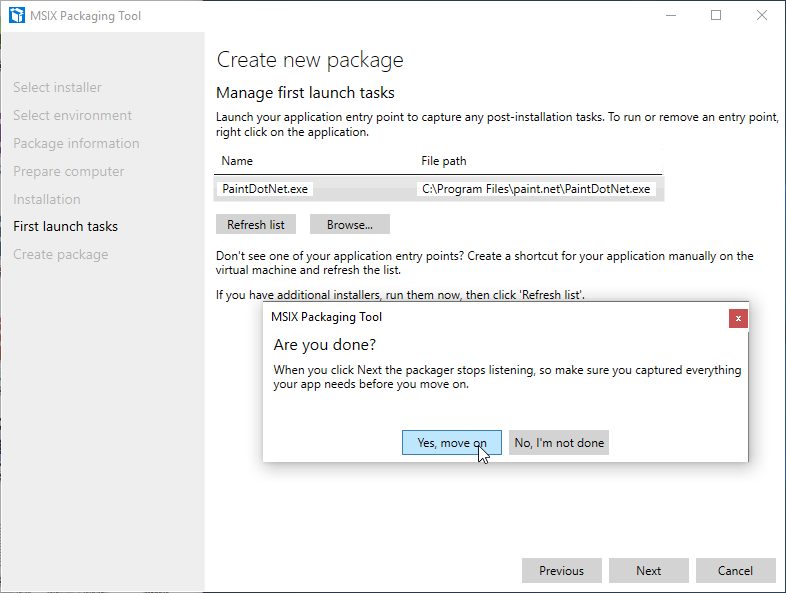Viewport: 786px width, 593px height.
Task: Go to Package information step
Action: pos(76,143)
